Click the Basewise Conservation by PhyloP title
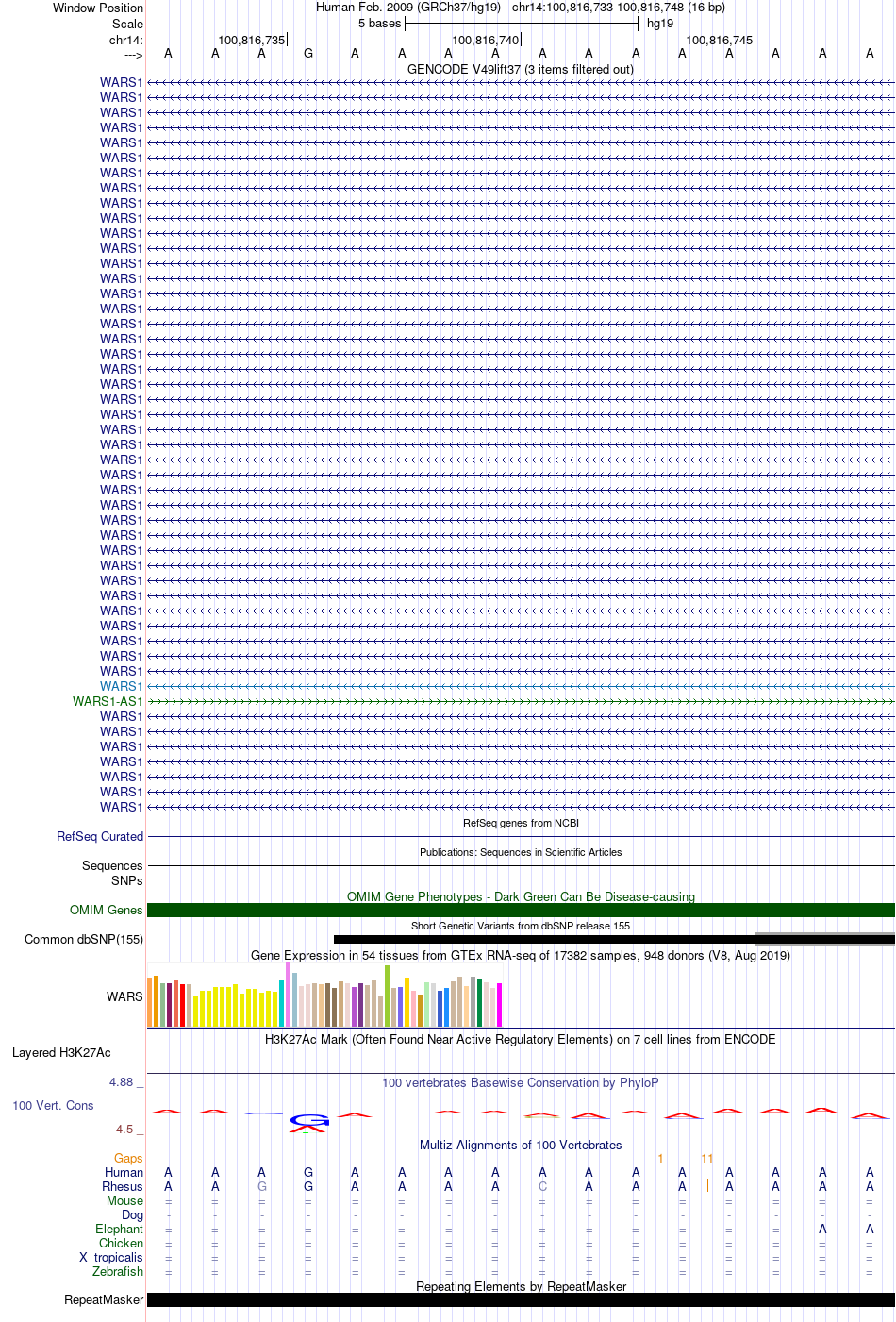The width and height of the screenshot is (896, 1322). [x=521, y=1082]
